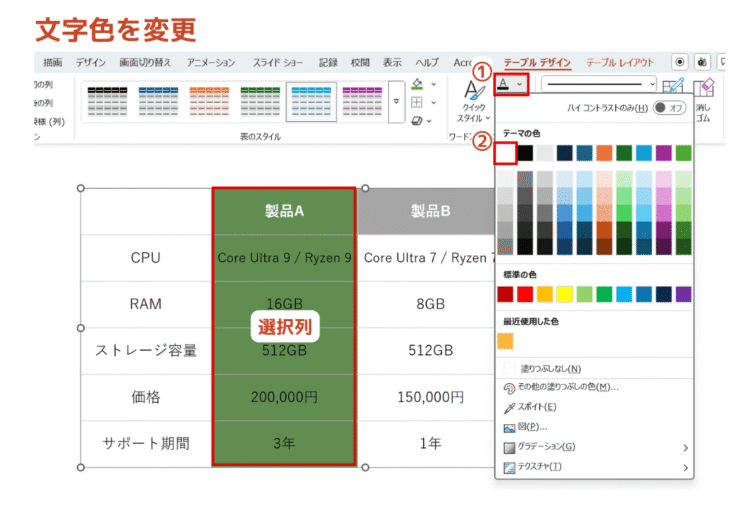
Task: Open the グラデーション menu entry
Action: (x=595, y=447)
